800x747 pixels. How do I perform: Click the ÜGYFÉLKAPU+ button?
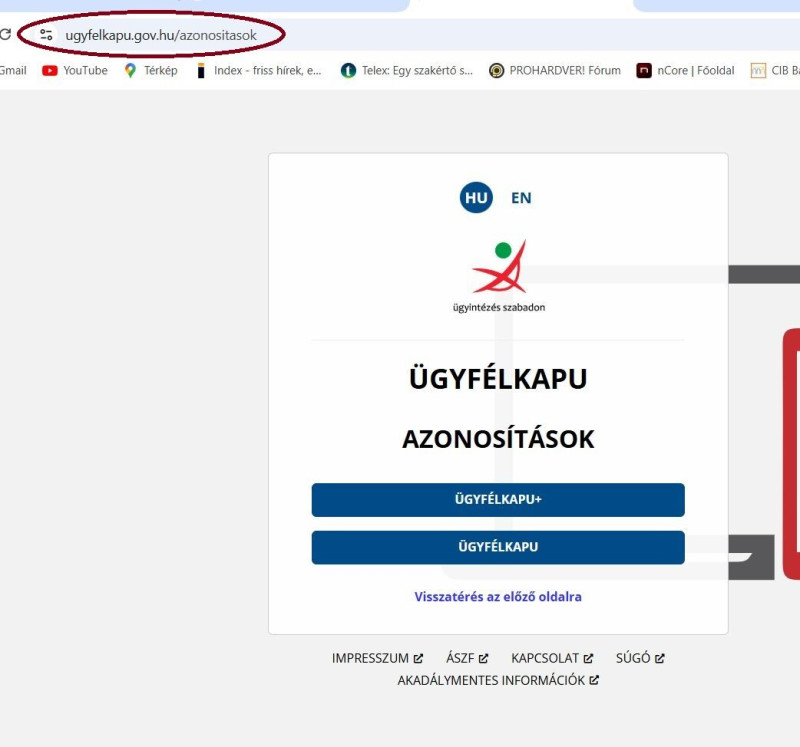tap(498, 500)
